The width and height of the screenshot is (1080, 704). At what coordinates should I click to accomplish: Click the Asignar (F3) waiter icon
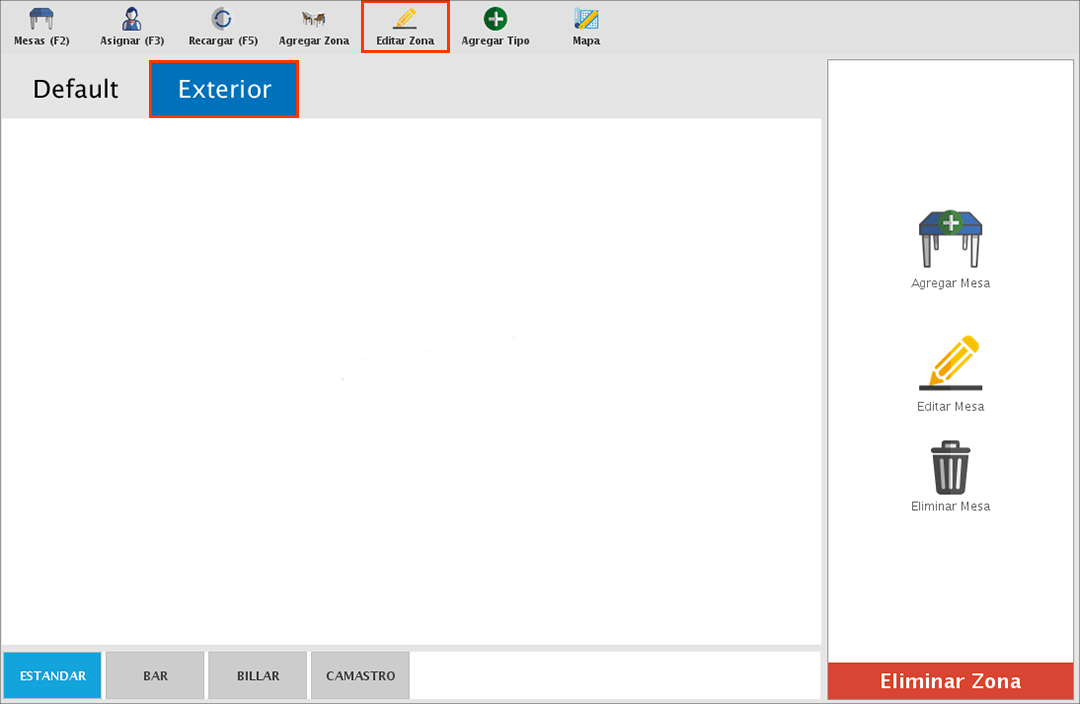click(x=132, y=20)
